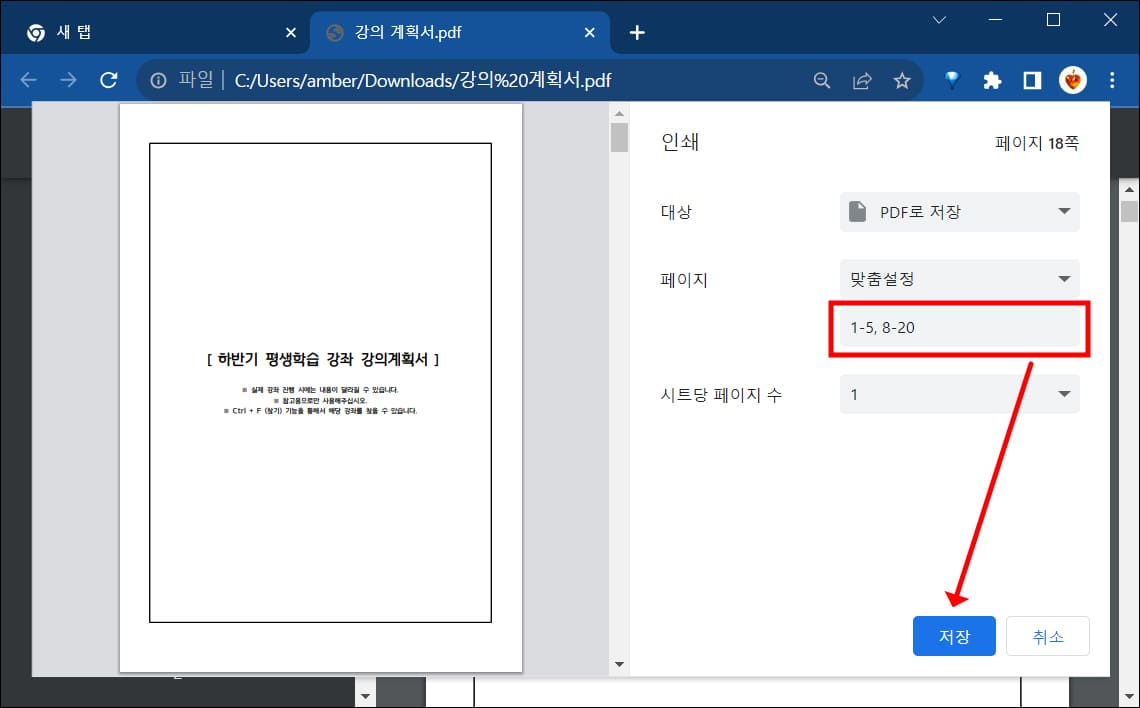The image size is (1140, 708).
Task: Open Chrome's side panel icon
Action: 1032,80
